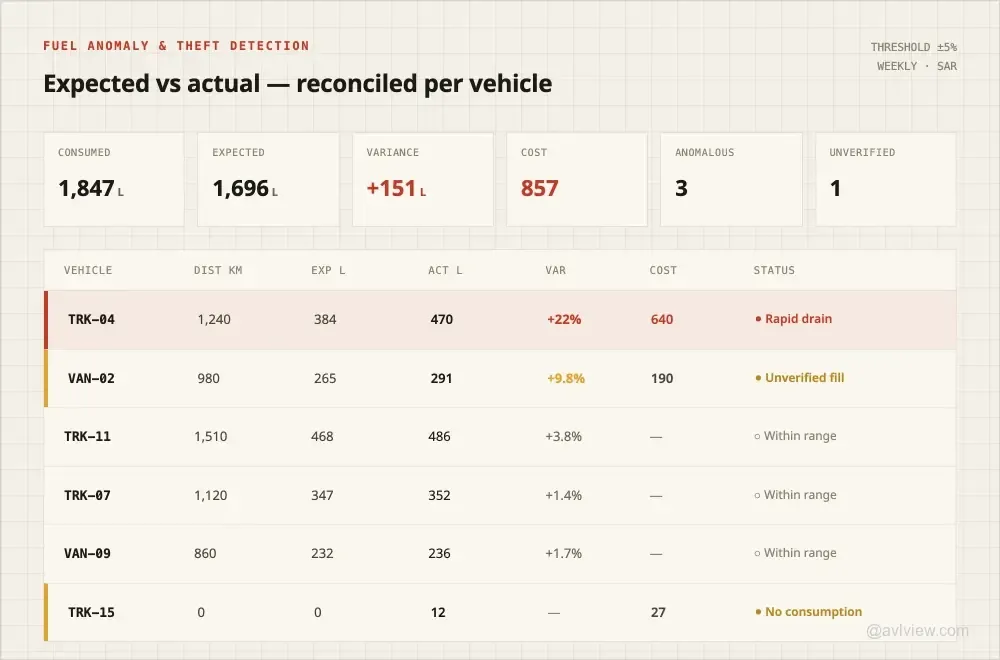This screenshot has height=660, width=1000.
Task: Click the THRESHOLD ±5% label
Action: tap(914, 47)
